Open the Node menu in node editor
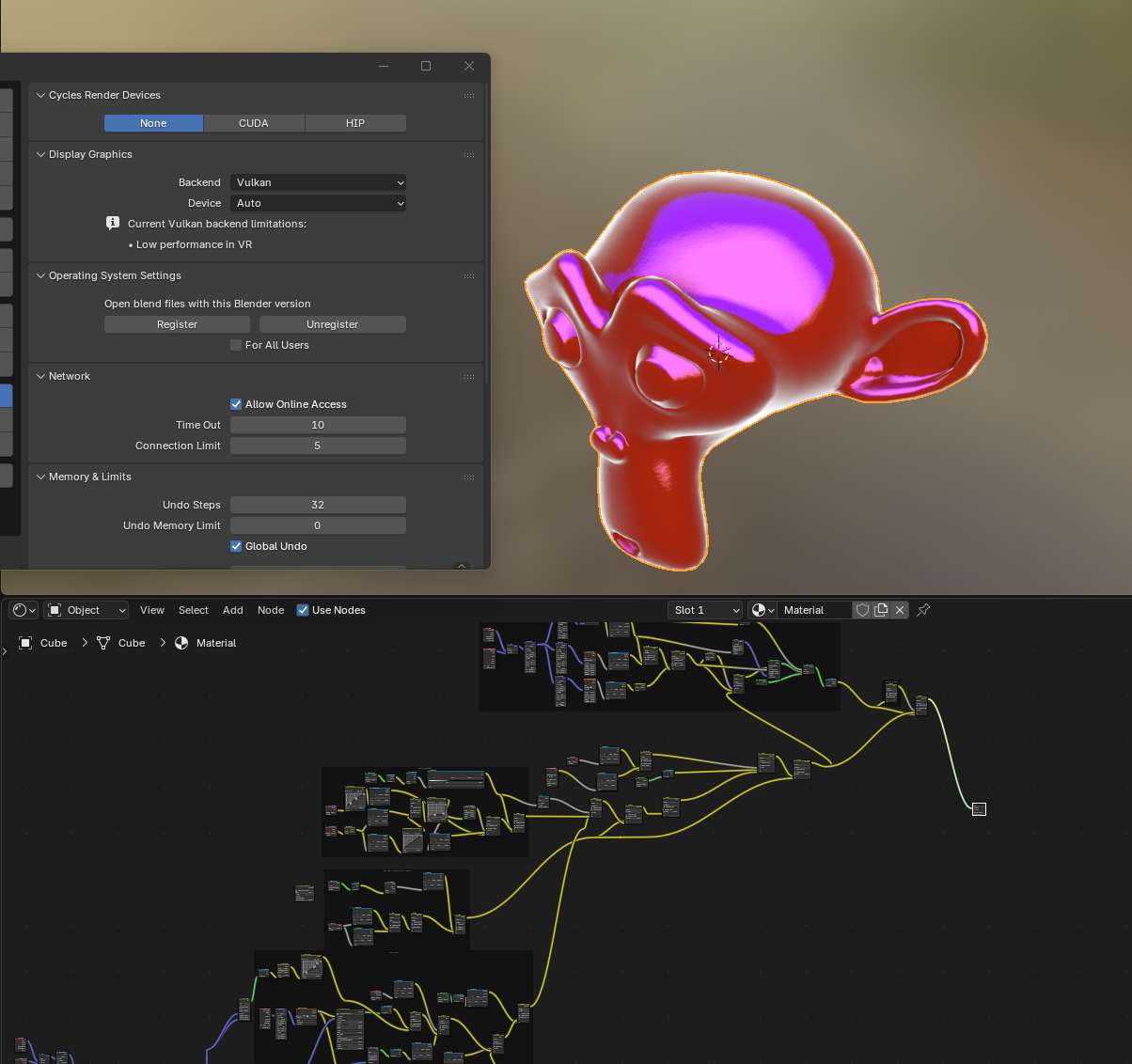 [271, 610]
